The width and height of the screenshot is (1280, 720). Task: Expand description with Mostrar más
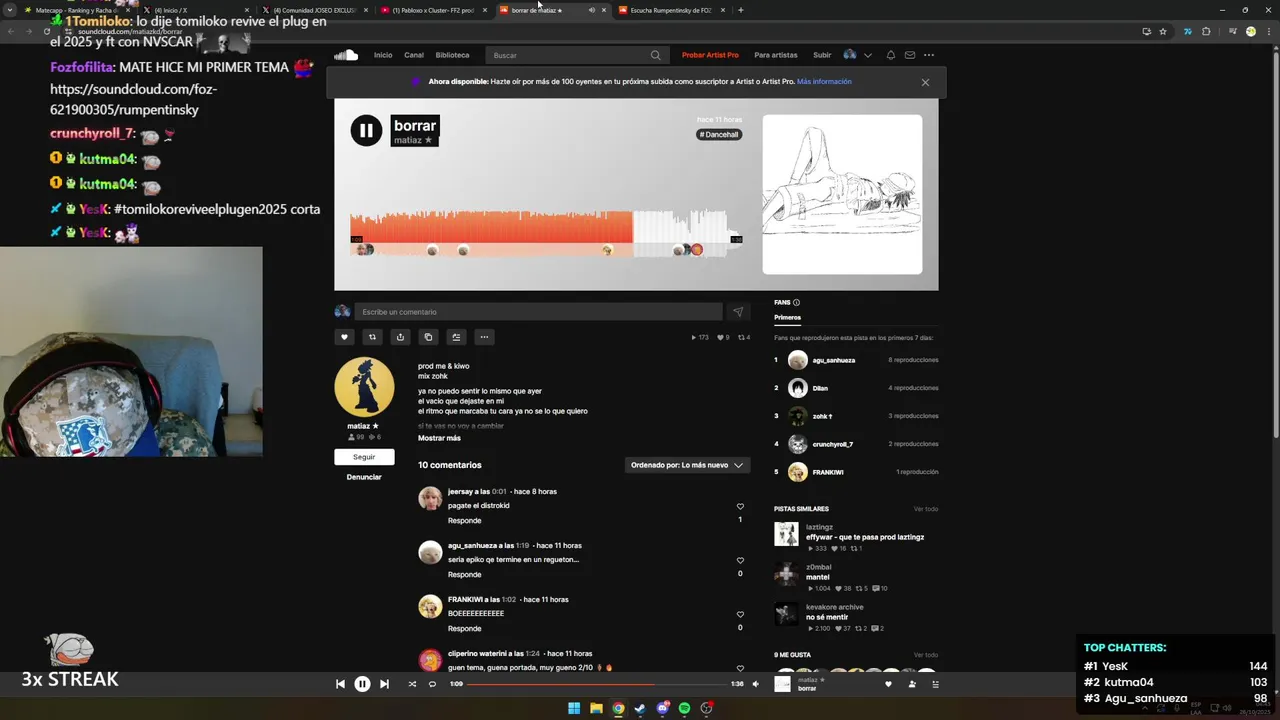coord(439,438)
